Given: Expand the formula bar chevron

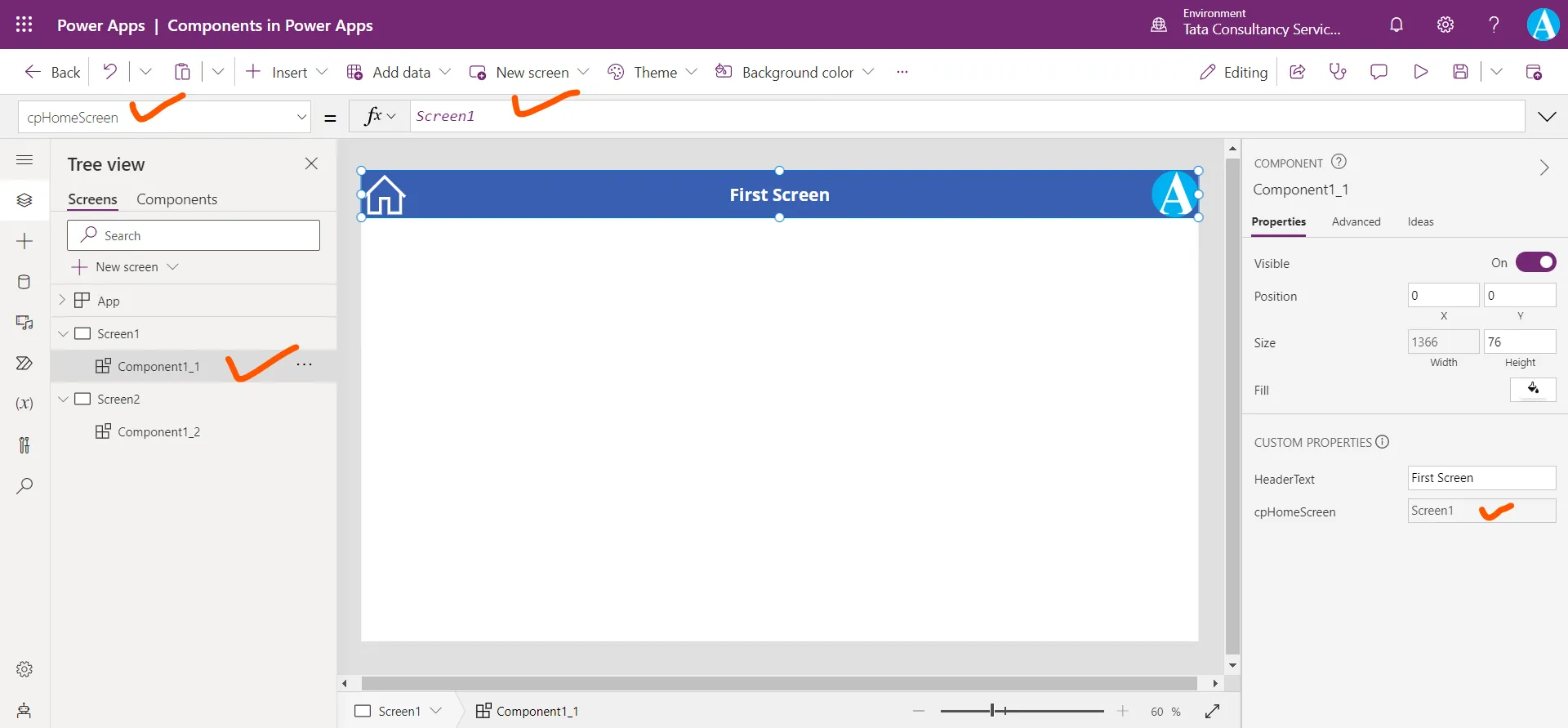Looking at the screenshot, I should click(x=1547, y=117).
